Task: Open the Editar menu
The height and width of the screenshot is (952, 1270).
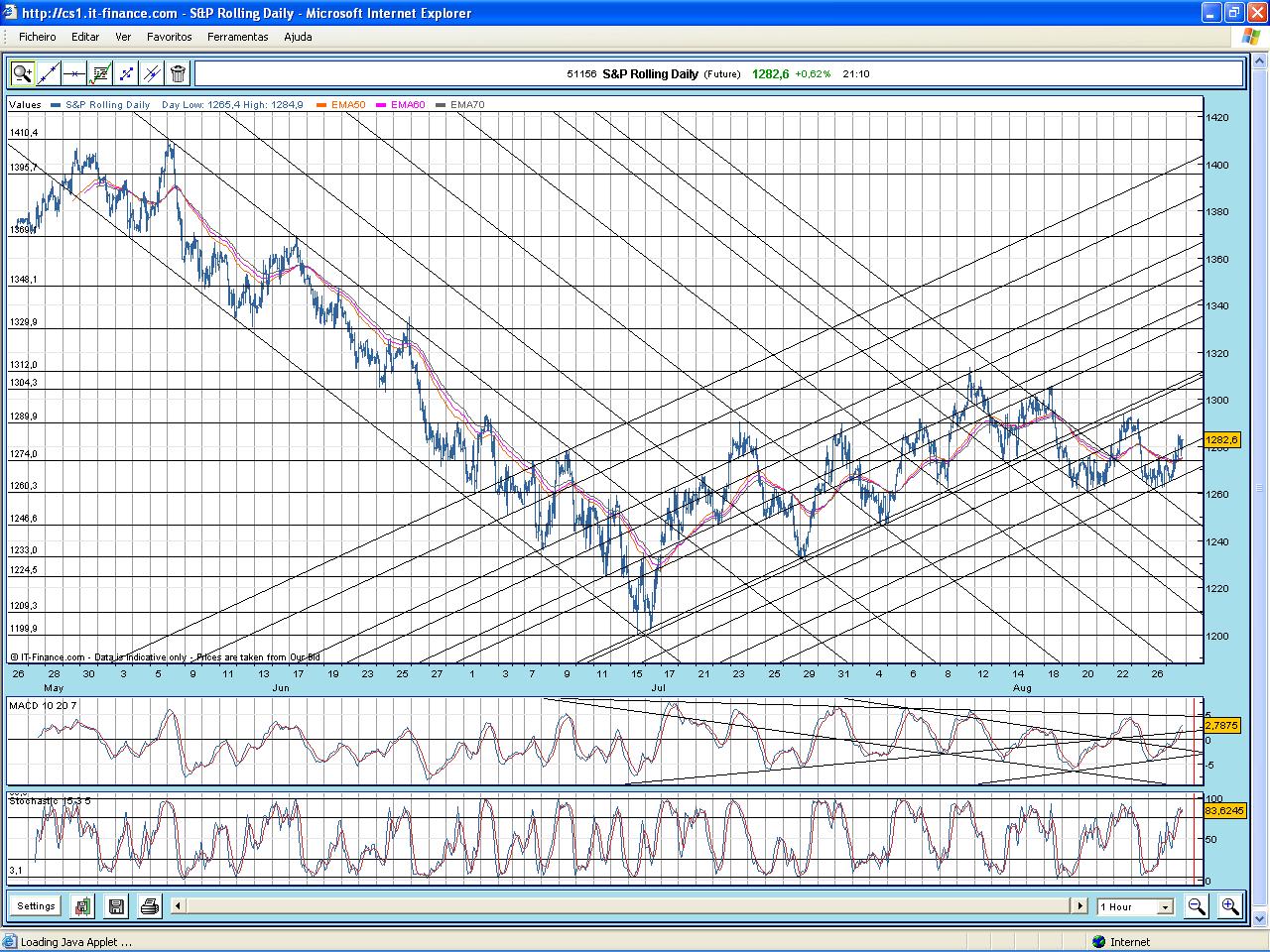Action: 85,37
